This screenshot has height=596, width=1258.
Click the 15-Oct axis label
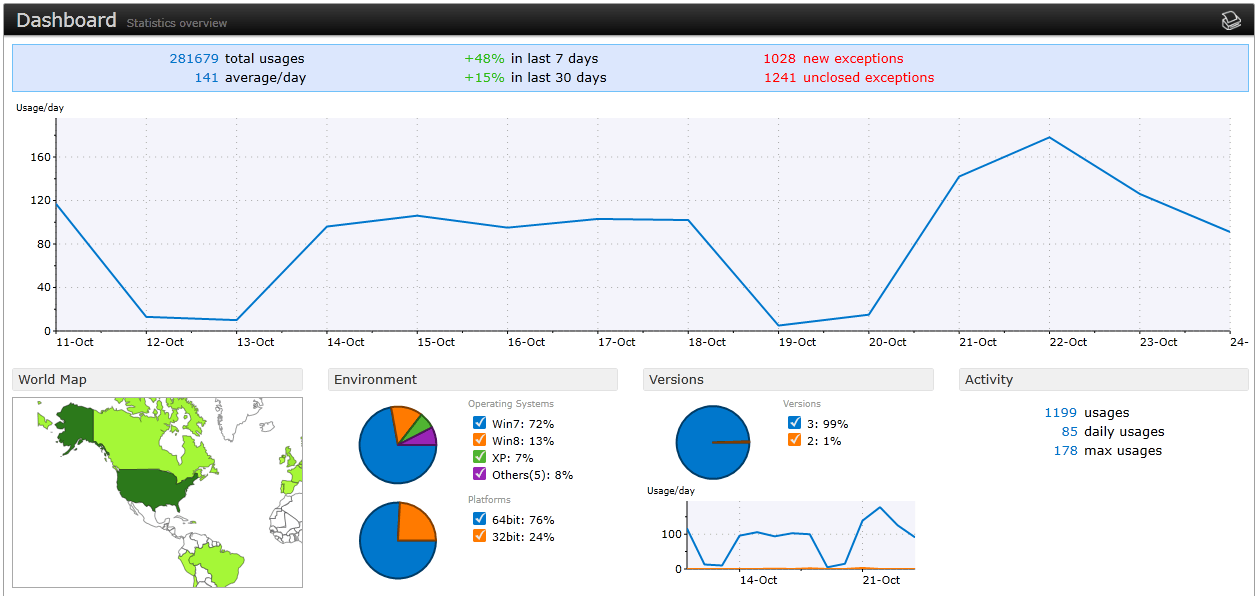[x=436, y=342]
